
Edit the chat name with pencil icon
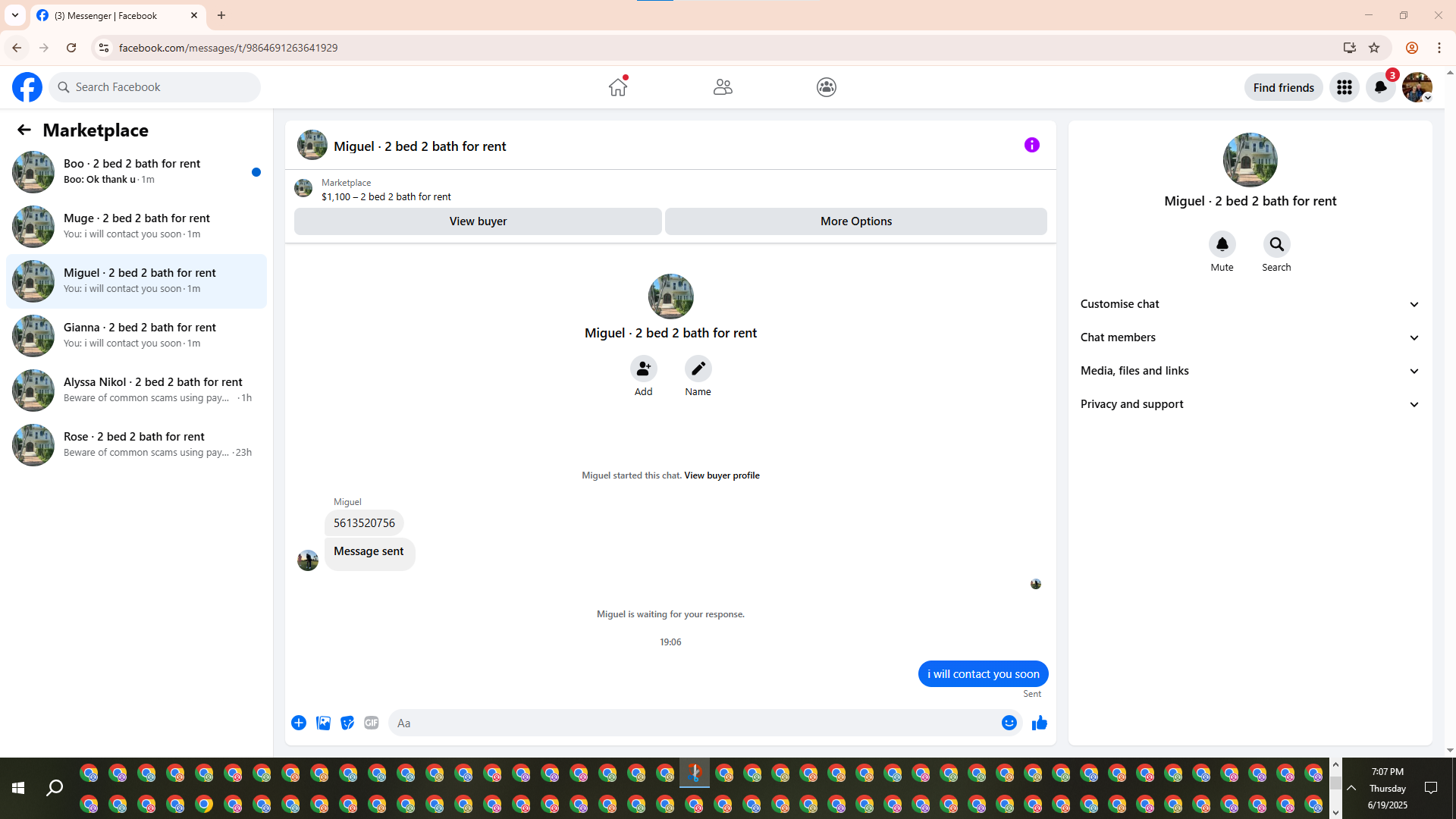click(698, 369)
